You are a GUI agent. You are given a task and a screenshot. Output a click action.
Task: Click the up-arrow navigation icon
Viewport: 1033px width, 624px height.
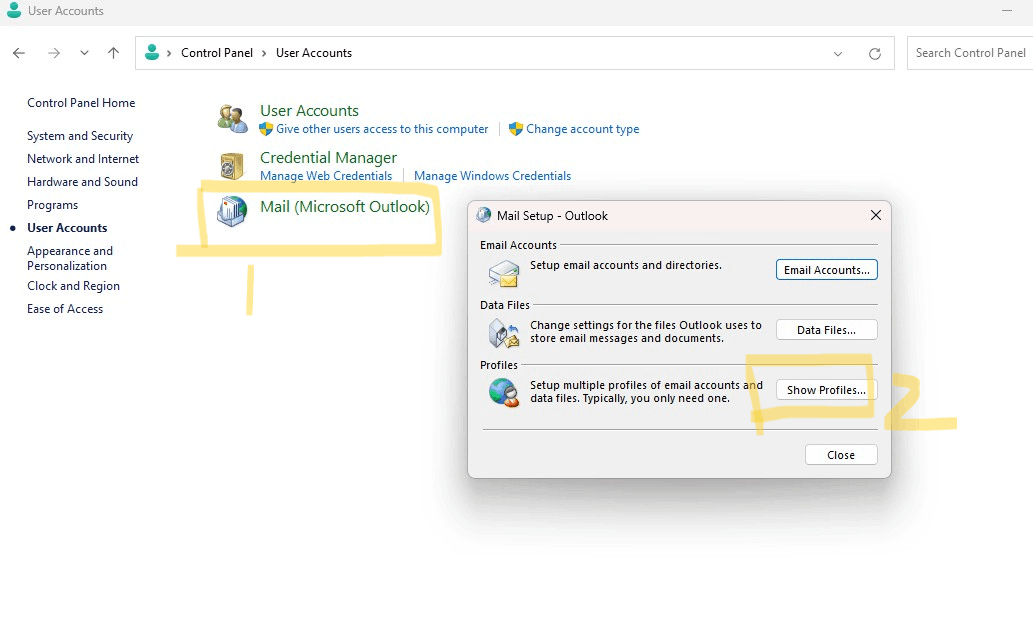pos(113,52)
